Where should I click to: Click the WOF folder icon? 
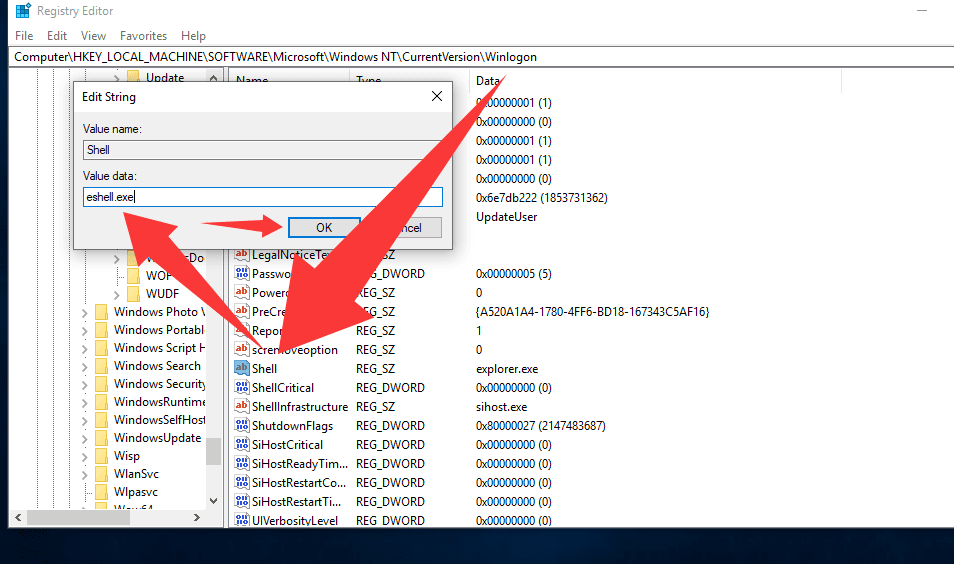pyautogui.click(x=133, y=276)
